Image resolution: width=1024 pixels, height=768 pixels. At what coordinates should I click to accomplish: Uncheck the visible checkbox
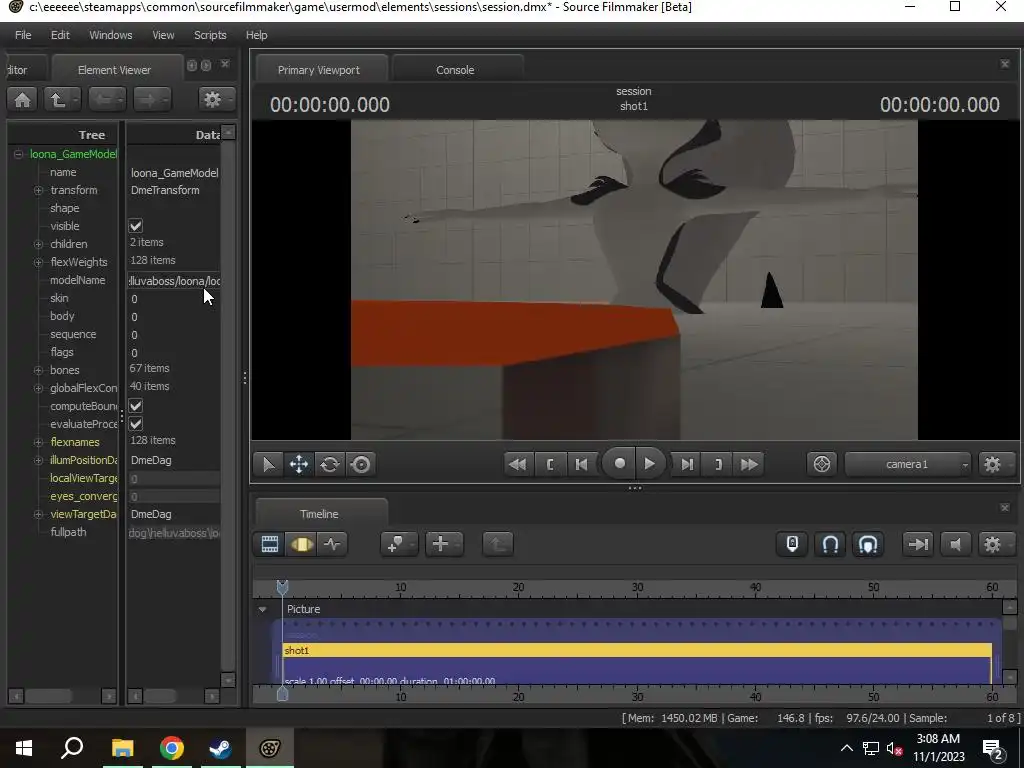click(x=136, y=226)
